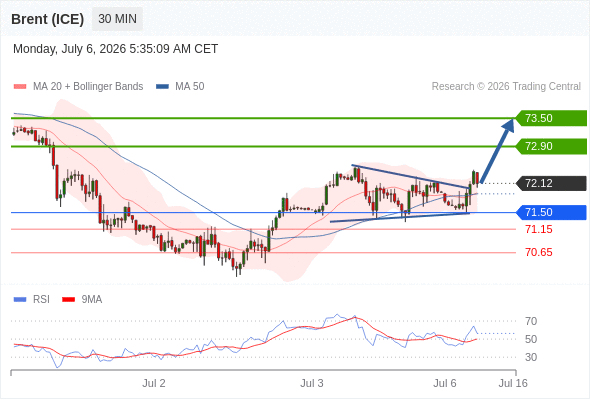The height and width of the screenshot is (400, 590).
Task: Click the 30 MIN timeframe badge
Action: click(117, 19)
